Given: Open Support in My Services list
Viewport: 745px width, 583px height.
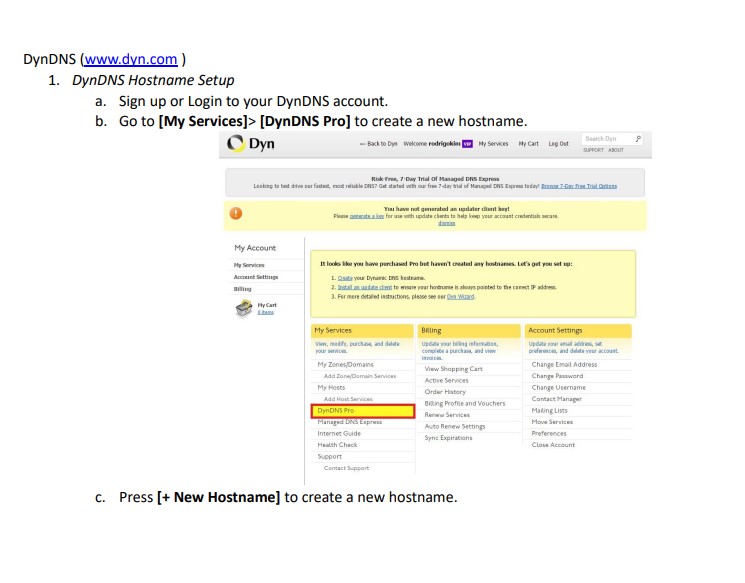Looking at the screenshot, I should 330,456.
